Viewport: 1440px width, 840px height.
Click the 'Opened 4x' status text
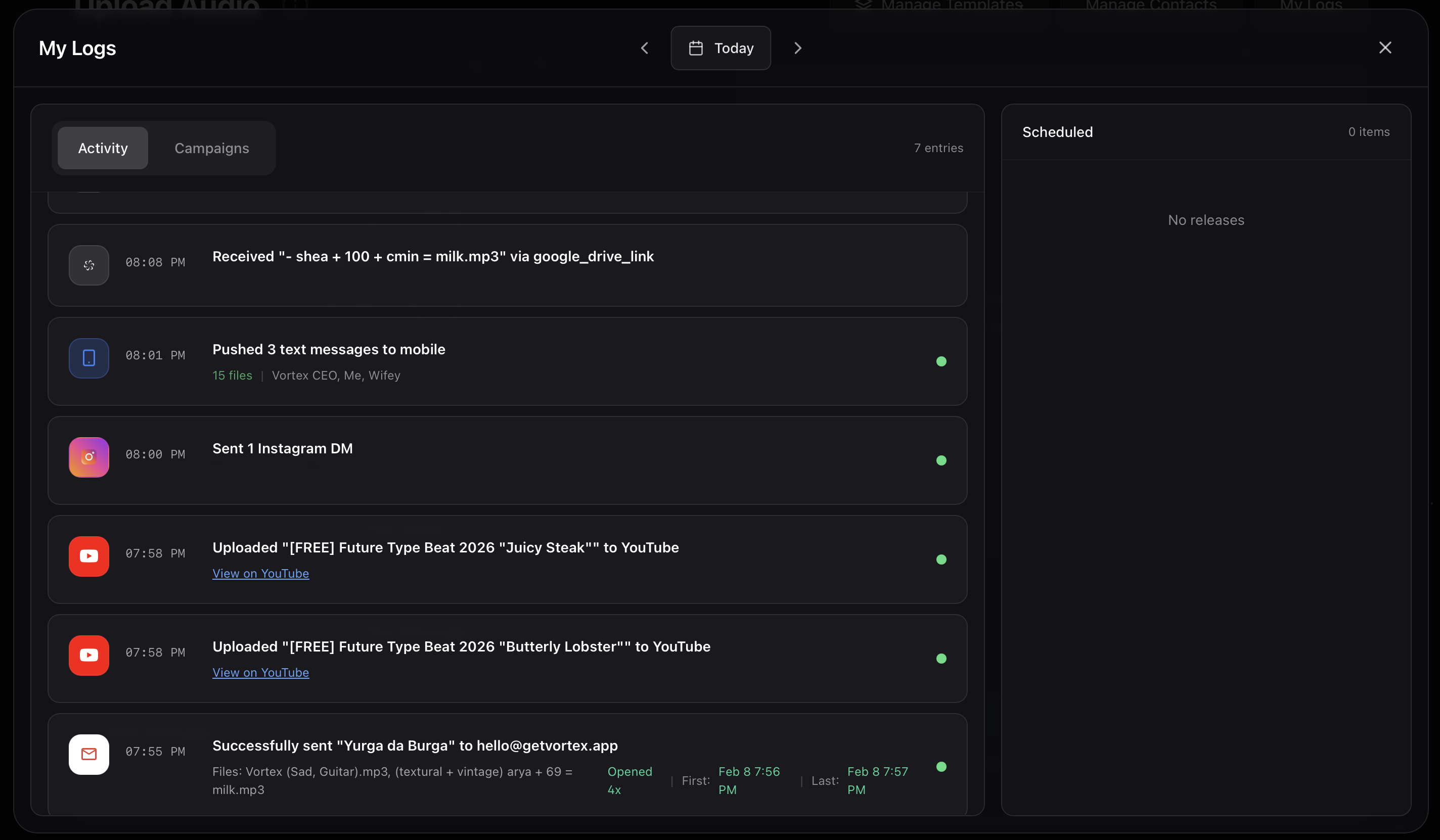[x=629, y=780]
